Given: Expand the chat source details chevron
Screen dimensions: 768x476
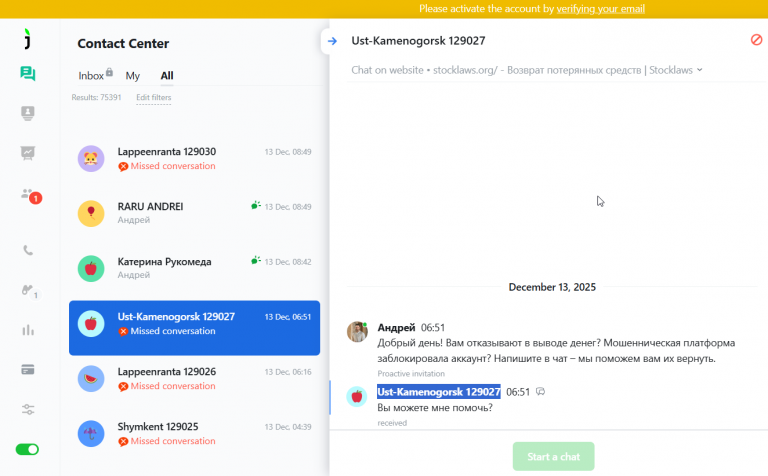Looking at the screenshot, I should (x=699, y=70).
